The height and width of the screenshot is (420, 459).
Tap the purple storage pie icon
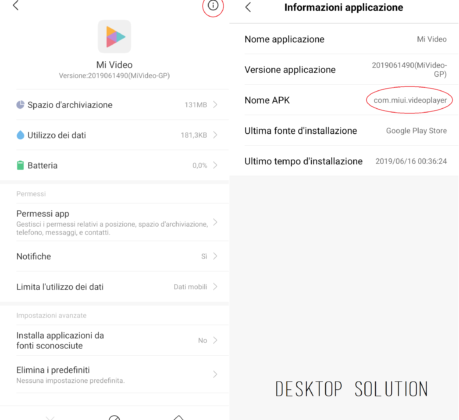[20, 105]
